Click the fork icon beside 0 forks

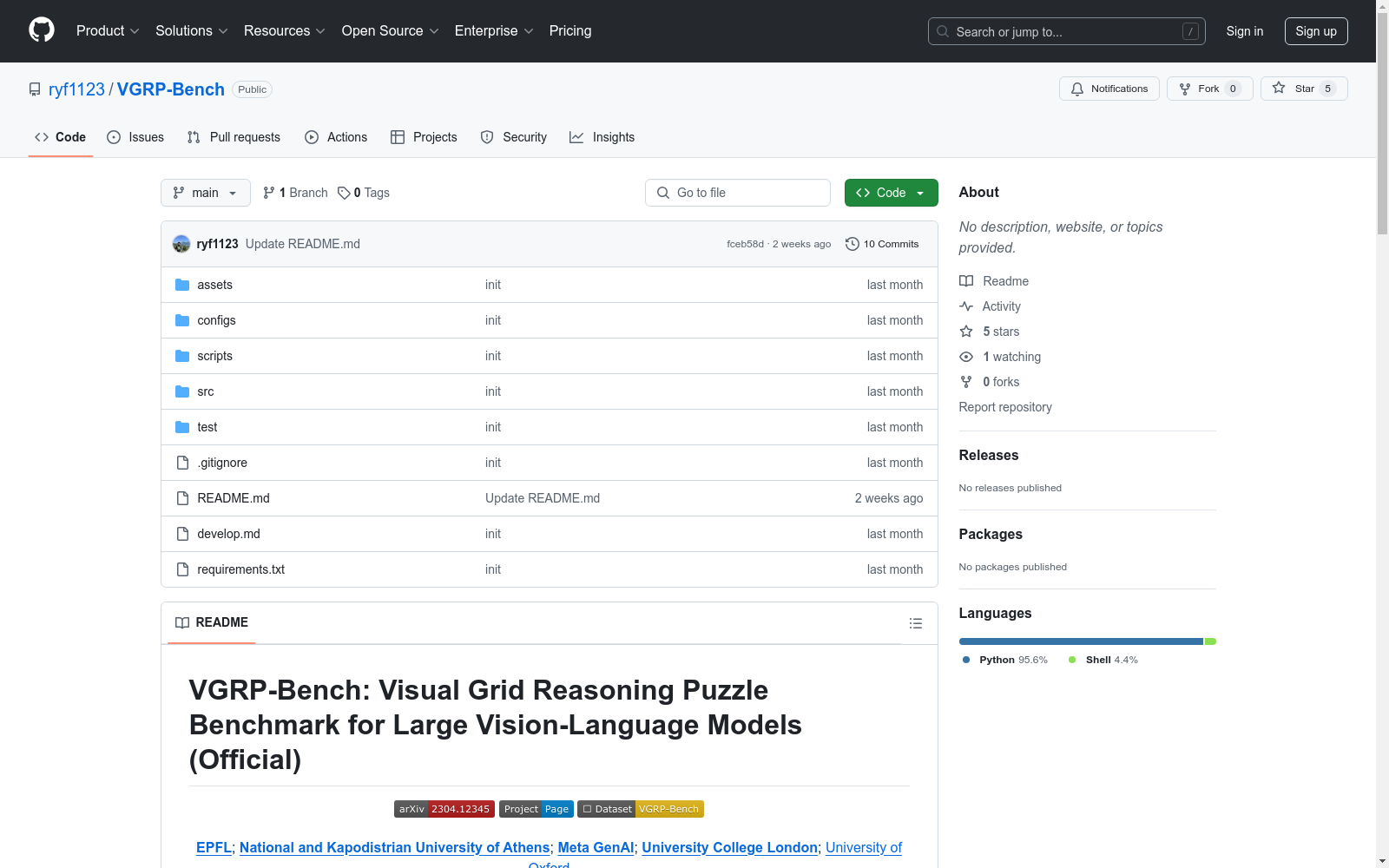click(966, 382)
